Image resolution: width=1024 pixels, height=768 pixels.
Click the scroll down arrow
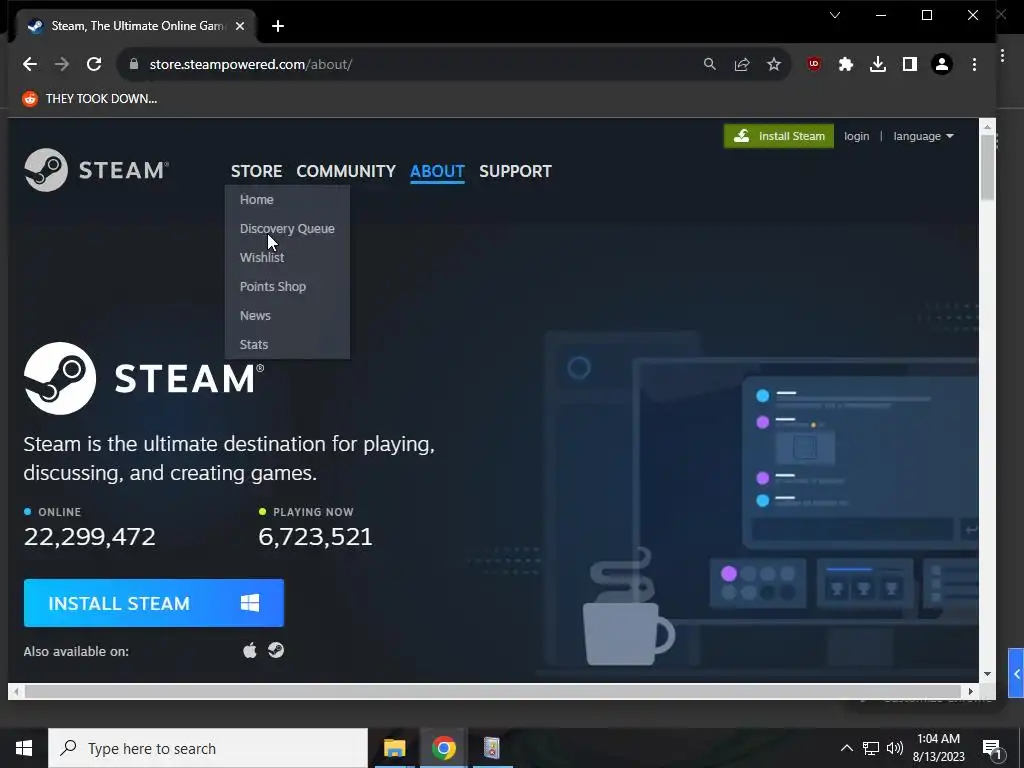click(x=987, y=673)
